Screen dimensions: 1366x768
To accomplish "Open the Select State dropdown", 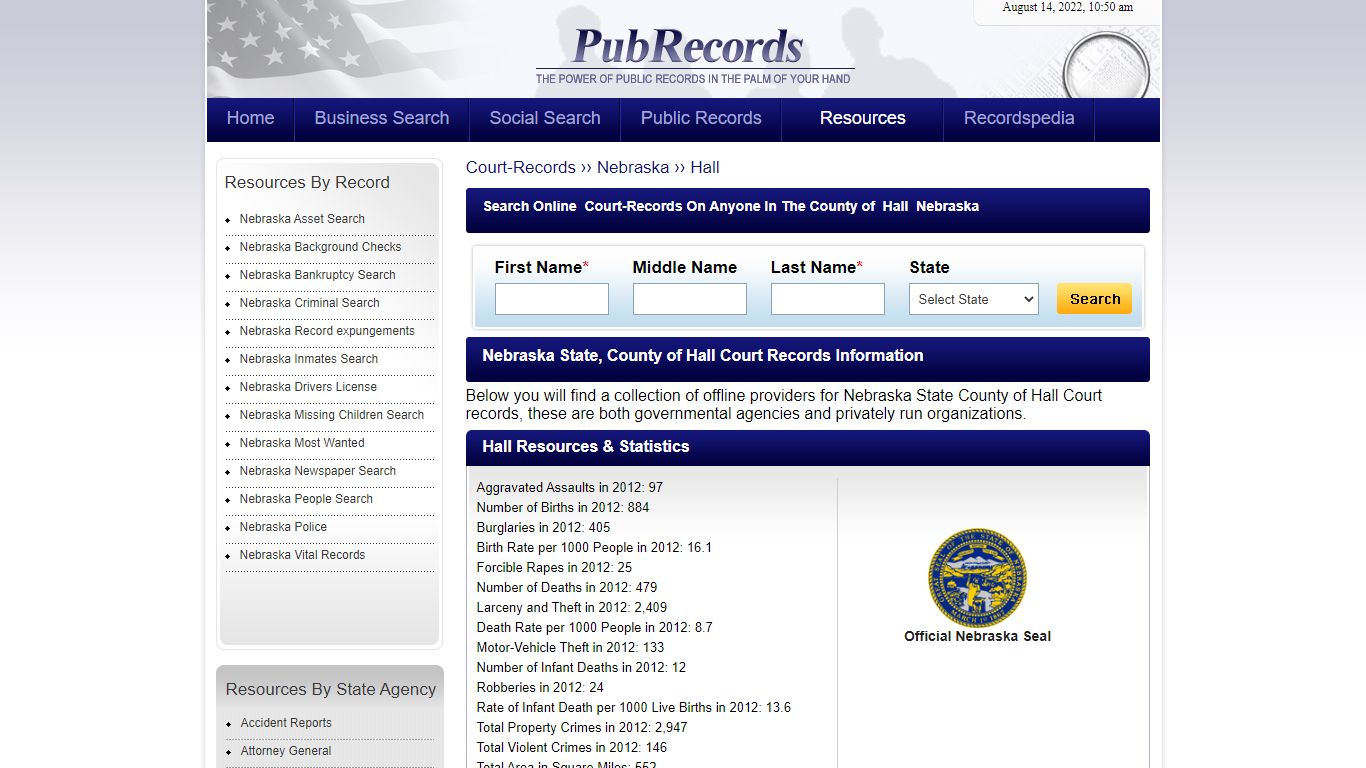I will pyautogui.click(x=972, y=299).
